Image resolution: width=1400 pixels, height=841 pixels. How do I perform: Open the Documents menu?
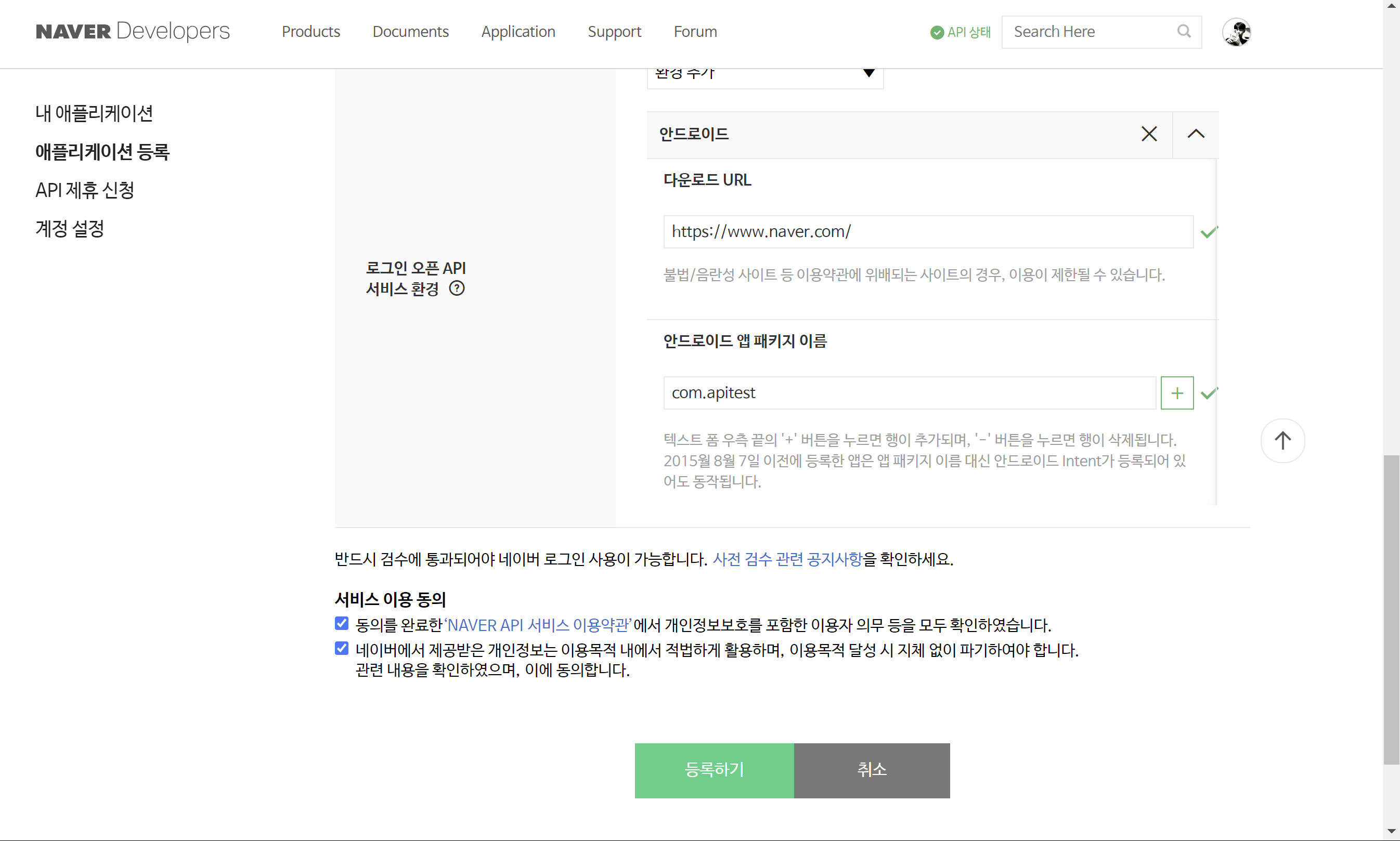(410, 32)
